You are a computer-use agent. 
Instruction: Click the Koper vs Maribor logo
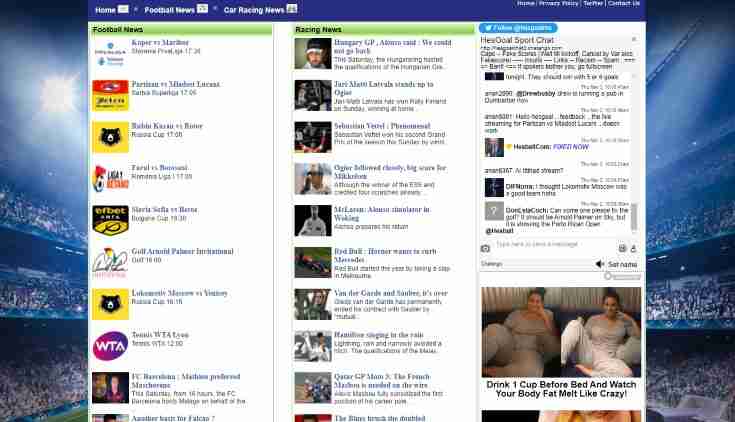(110, 53)
